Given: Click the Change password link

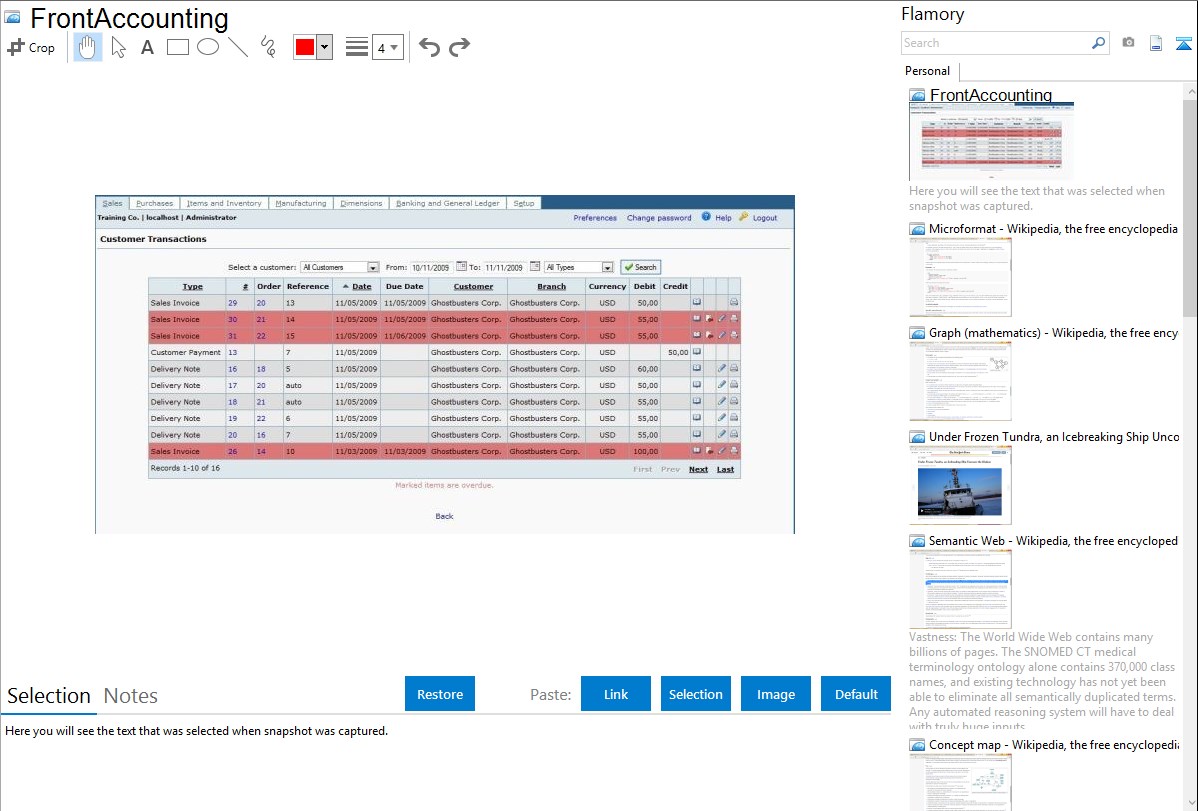Looking at the screenshot, I should [659, 218].
